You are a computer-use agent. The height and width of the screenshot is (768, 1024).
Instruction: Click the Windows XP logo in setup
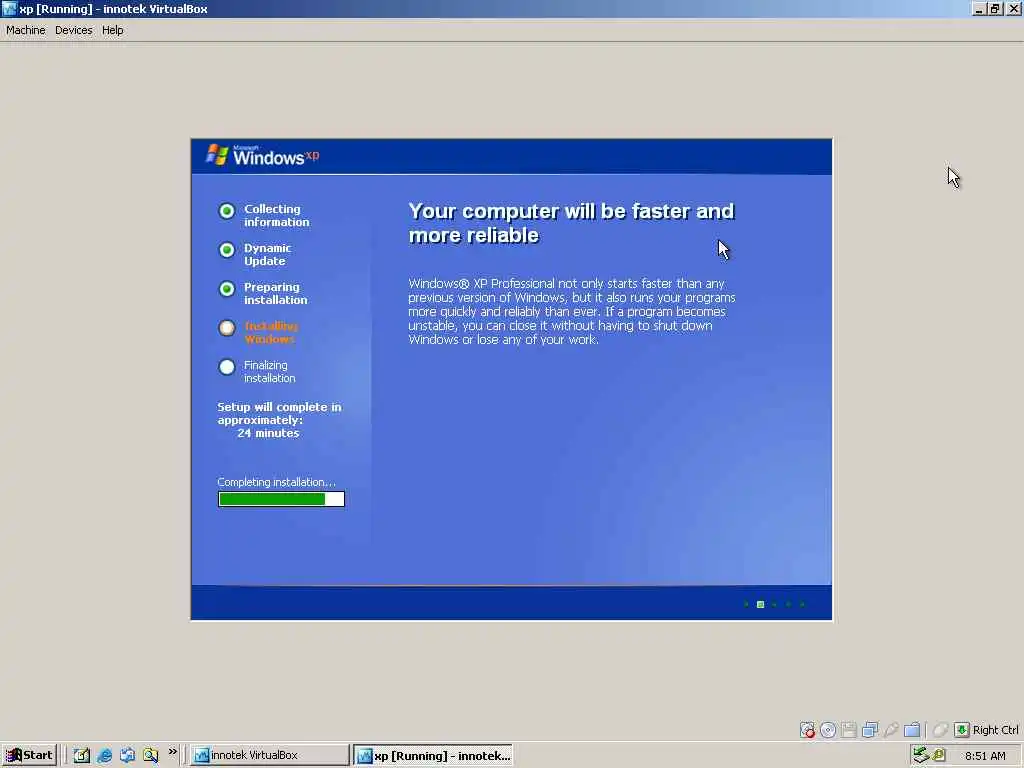(263, 155)
